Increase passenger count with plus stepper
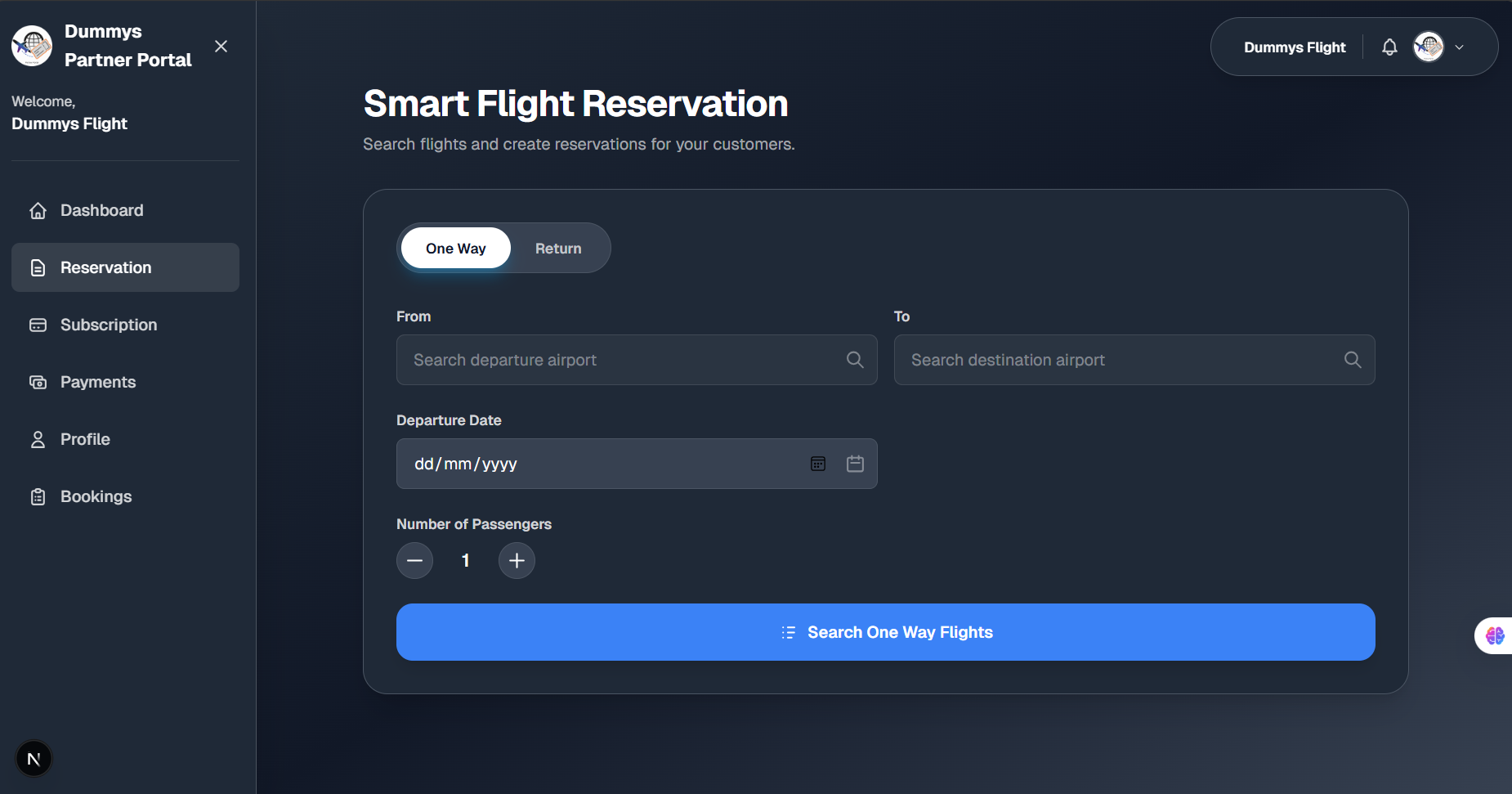Image resolution: width=1512 pixels, height=794 pixels. click(517, 560)
